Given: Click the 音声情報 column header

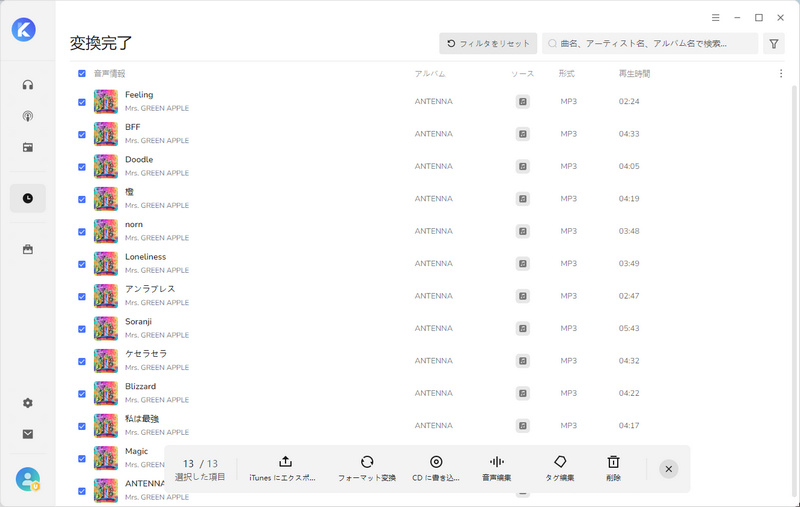Looking at the screenshot, I should [x=109, y=74].
